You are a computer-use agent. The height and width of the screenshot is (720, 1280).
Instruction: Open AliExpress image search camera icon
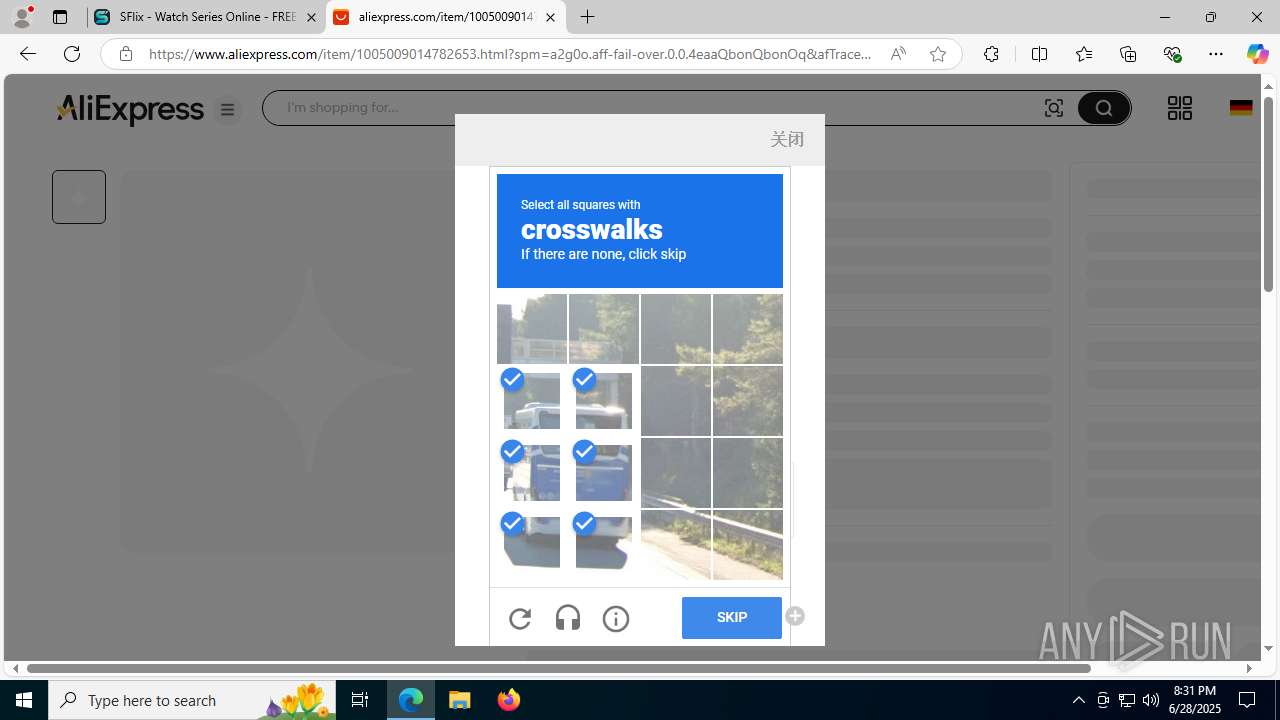pos(1054,108)
